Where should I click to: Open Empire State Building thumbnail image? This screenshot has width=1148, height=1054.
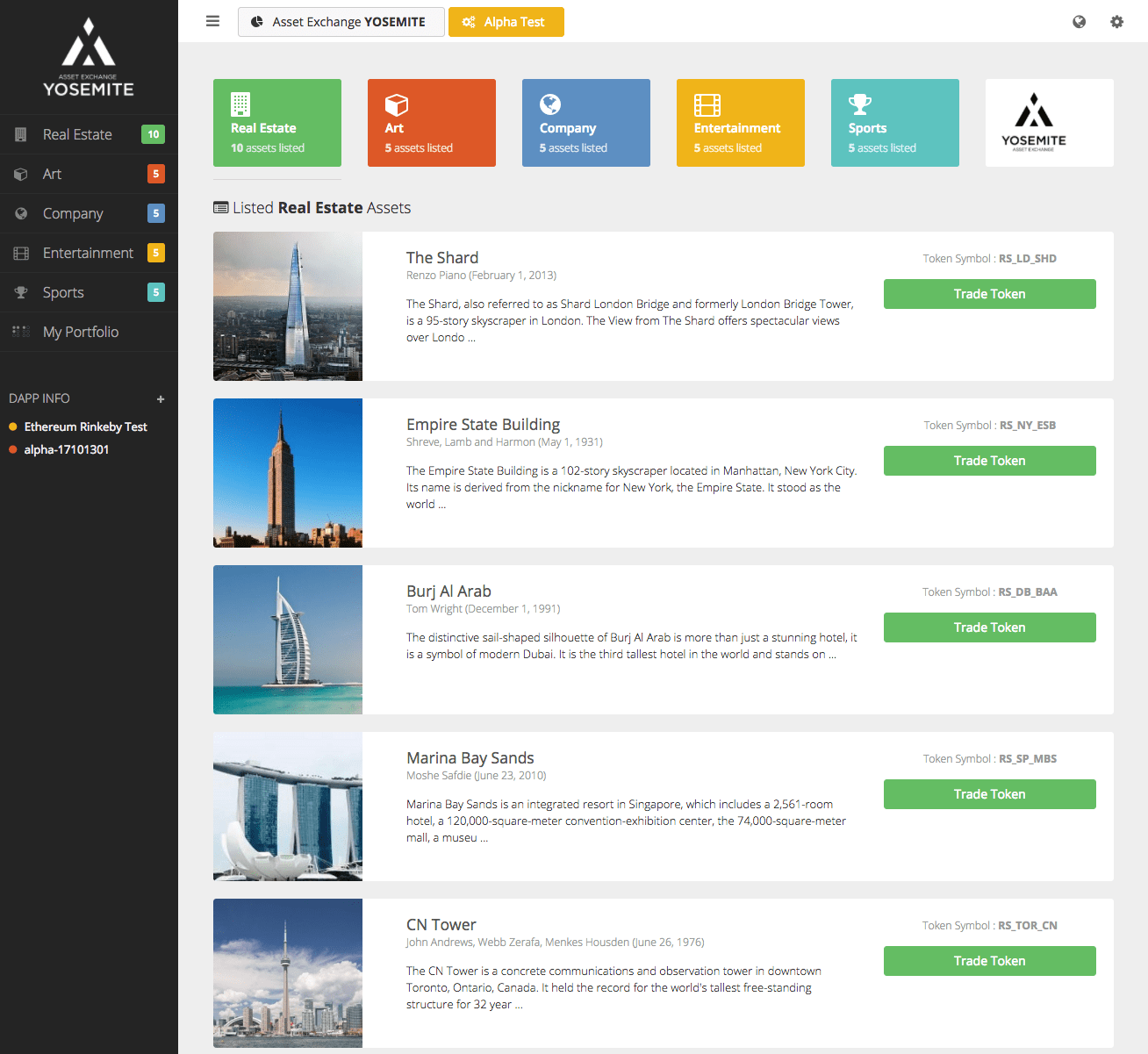click(x=288, y=473)
